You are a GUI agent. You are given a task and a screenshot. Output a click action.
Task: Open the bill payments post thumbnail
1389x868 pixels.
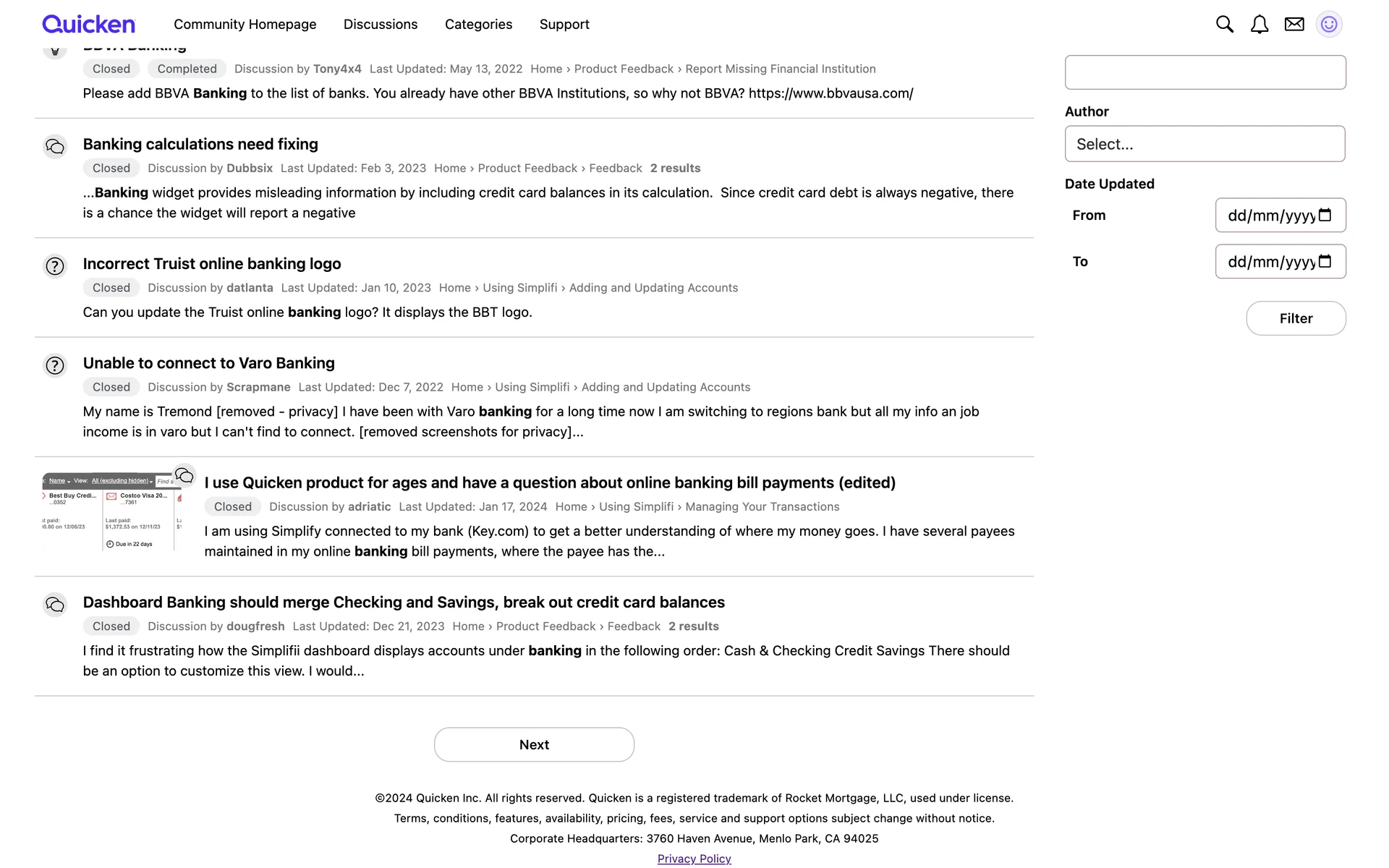(111, 512)
